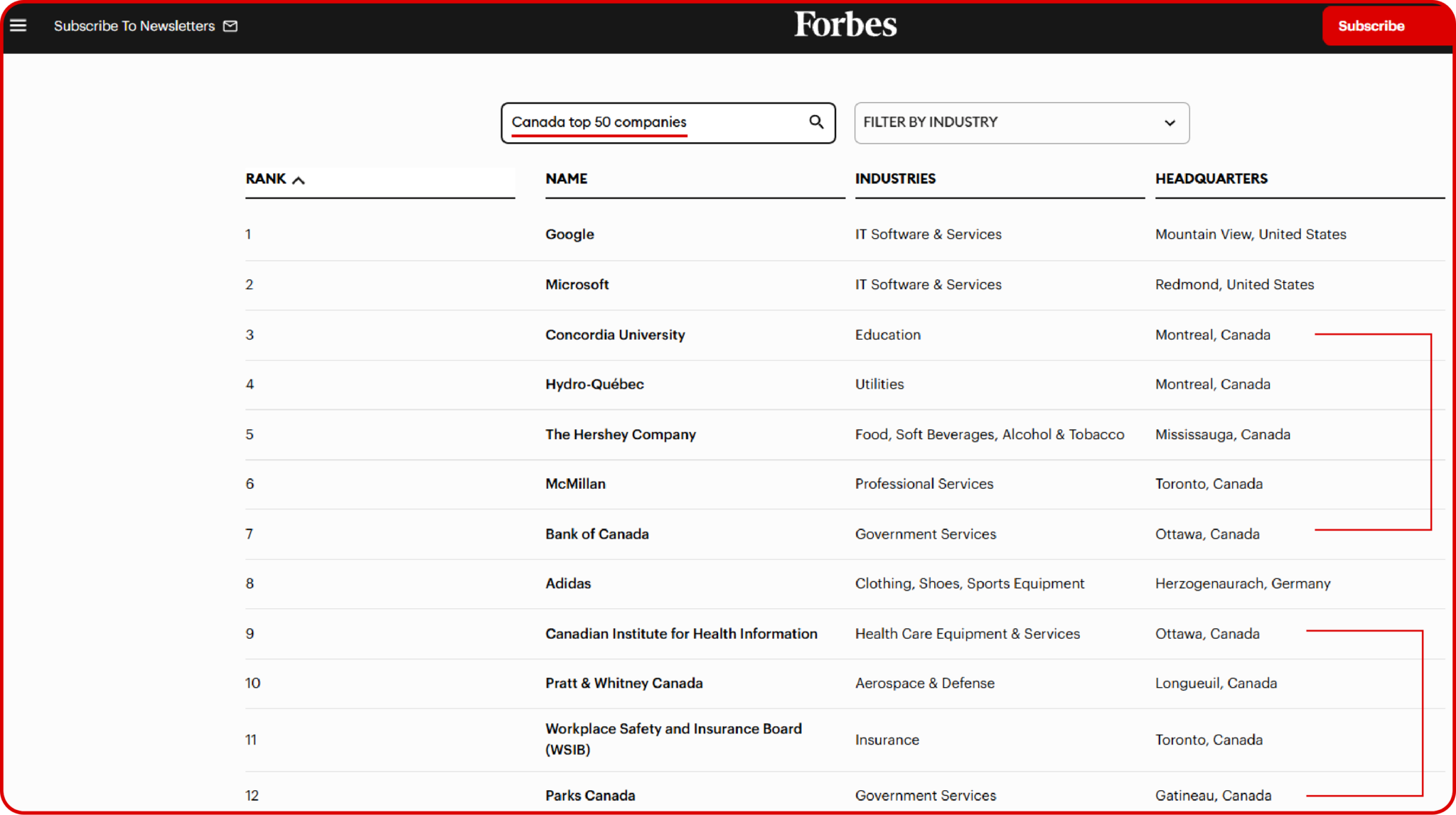Expand the Filter By Industry dropdown
The height and width of the screenshot is (815, 1456).
[1022, 123]
